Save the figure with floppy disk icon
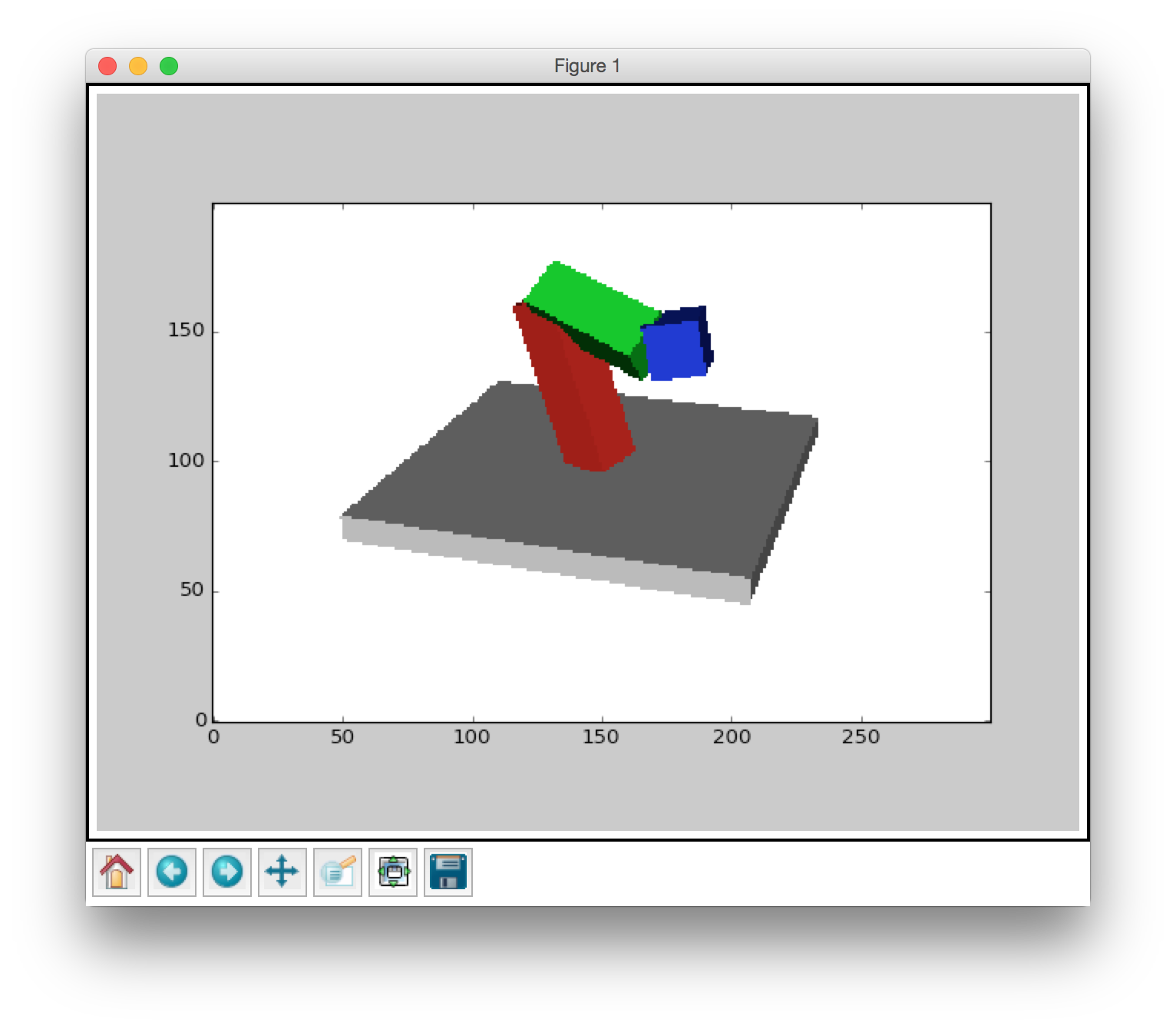 [448, 872]
